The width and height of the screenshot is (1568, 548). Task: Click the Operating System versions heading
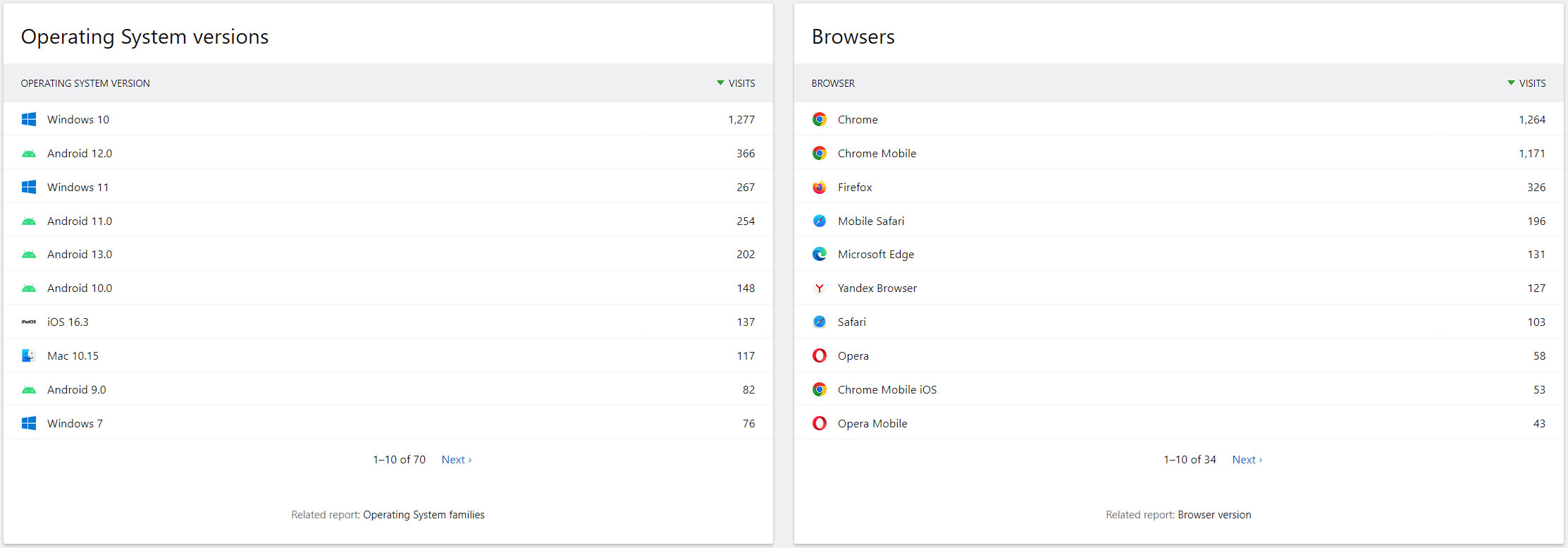click(x=144, y=37)
